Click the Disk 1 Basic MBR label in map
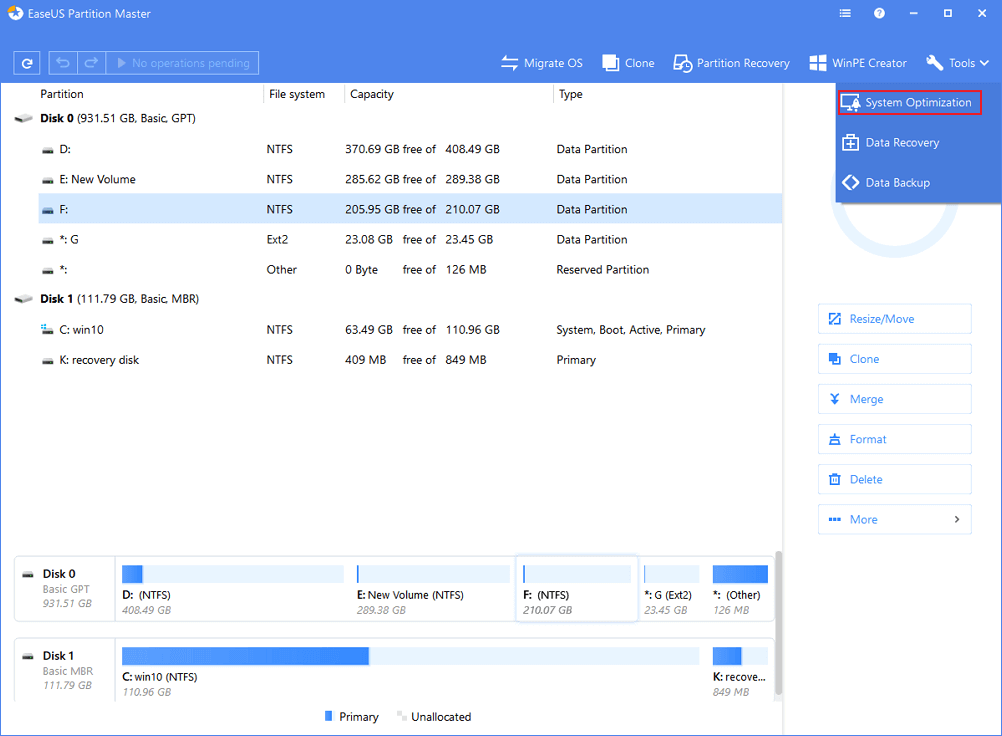The image size is (1002, 736). (x=66, y=670)
